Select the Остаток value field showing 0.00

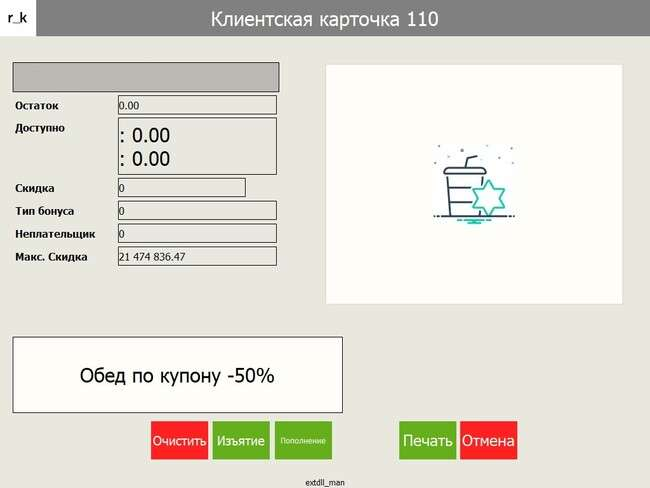[196, 105]
